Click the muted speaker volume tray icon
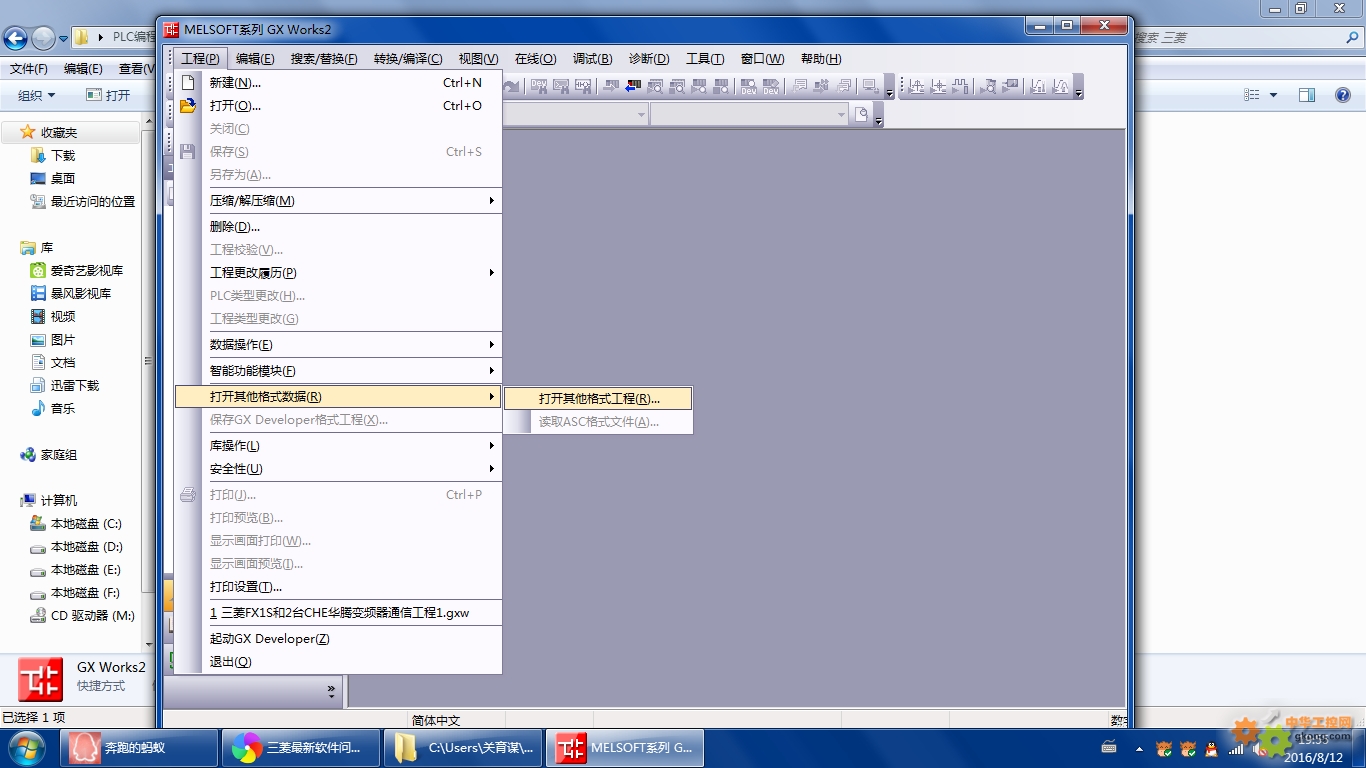This screenshot has width=1366, height=768. point(1258,749)
